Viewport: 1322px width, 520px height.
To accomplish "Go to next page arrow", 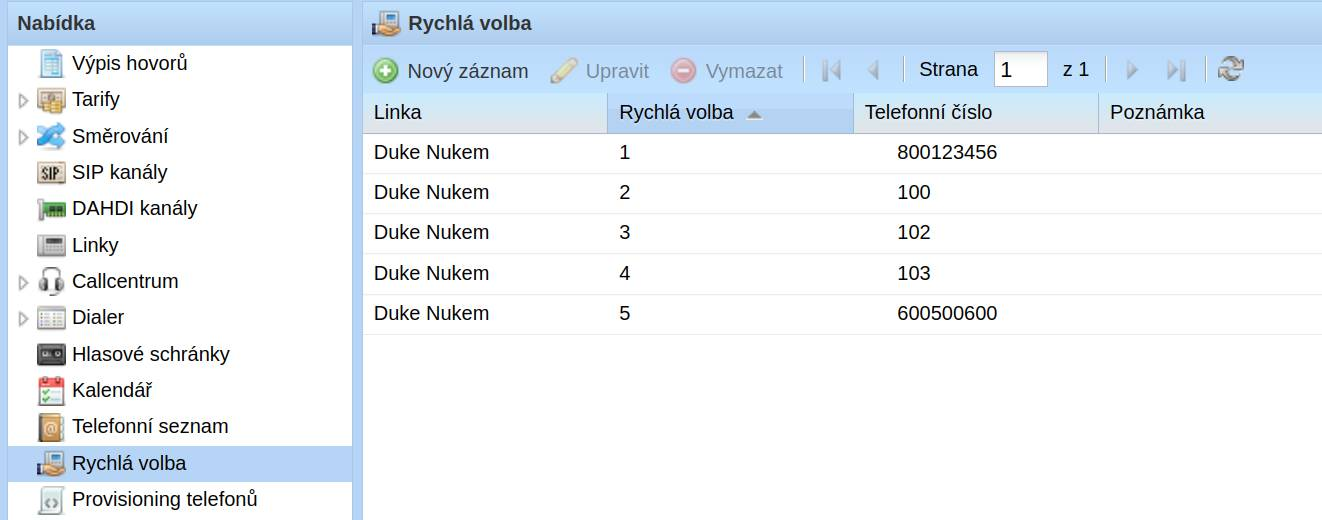I will (1133, 70).
